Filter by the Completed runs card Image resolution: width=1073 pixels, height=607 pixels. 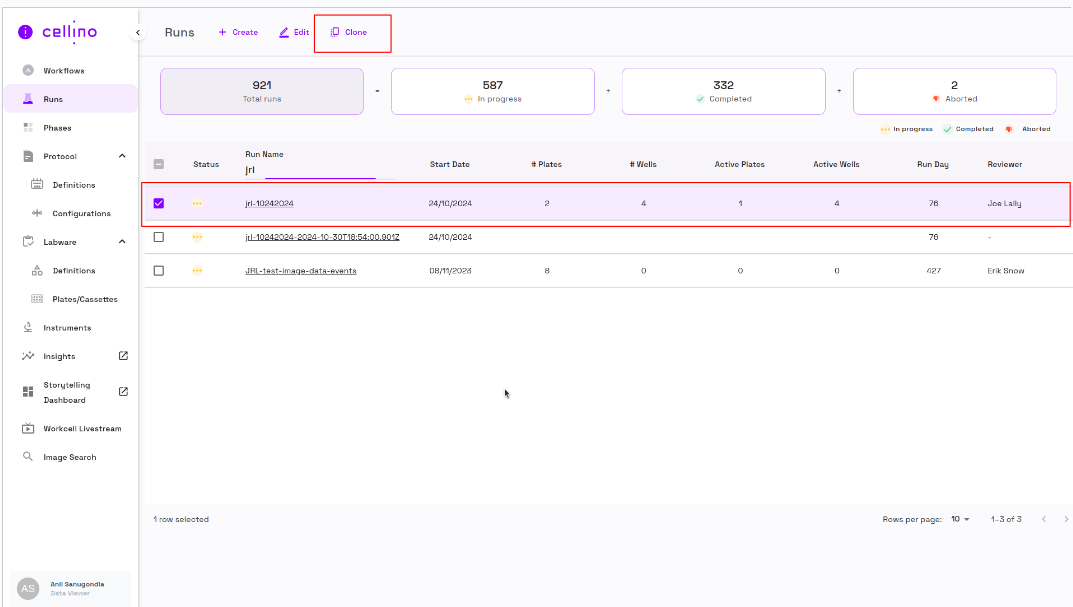click(723, 92)
